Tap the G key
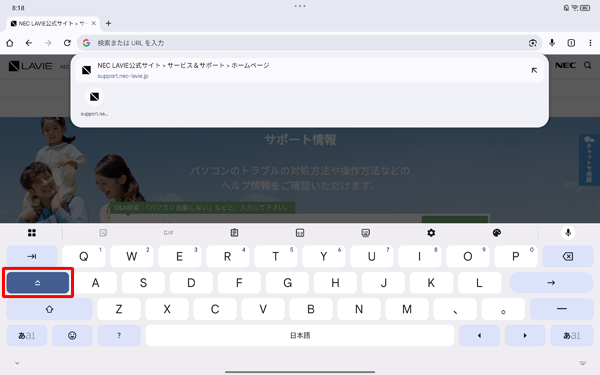 point(287,283)
